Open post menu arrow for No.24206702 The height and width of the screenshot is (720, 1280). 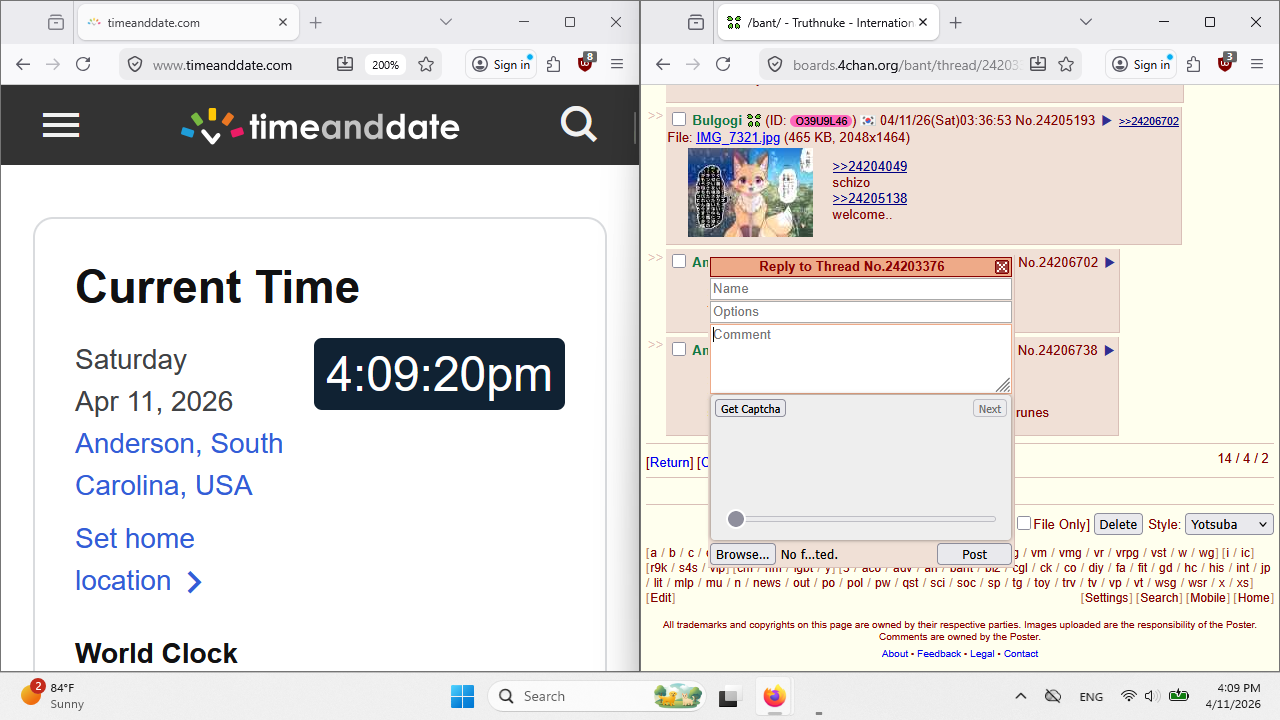tap(1109, 263)
